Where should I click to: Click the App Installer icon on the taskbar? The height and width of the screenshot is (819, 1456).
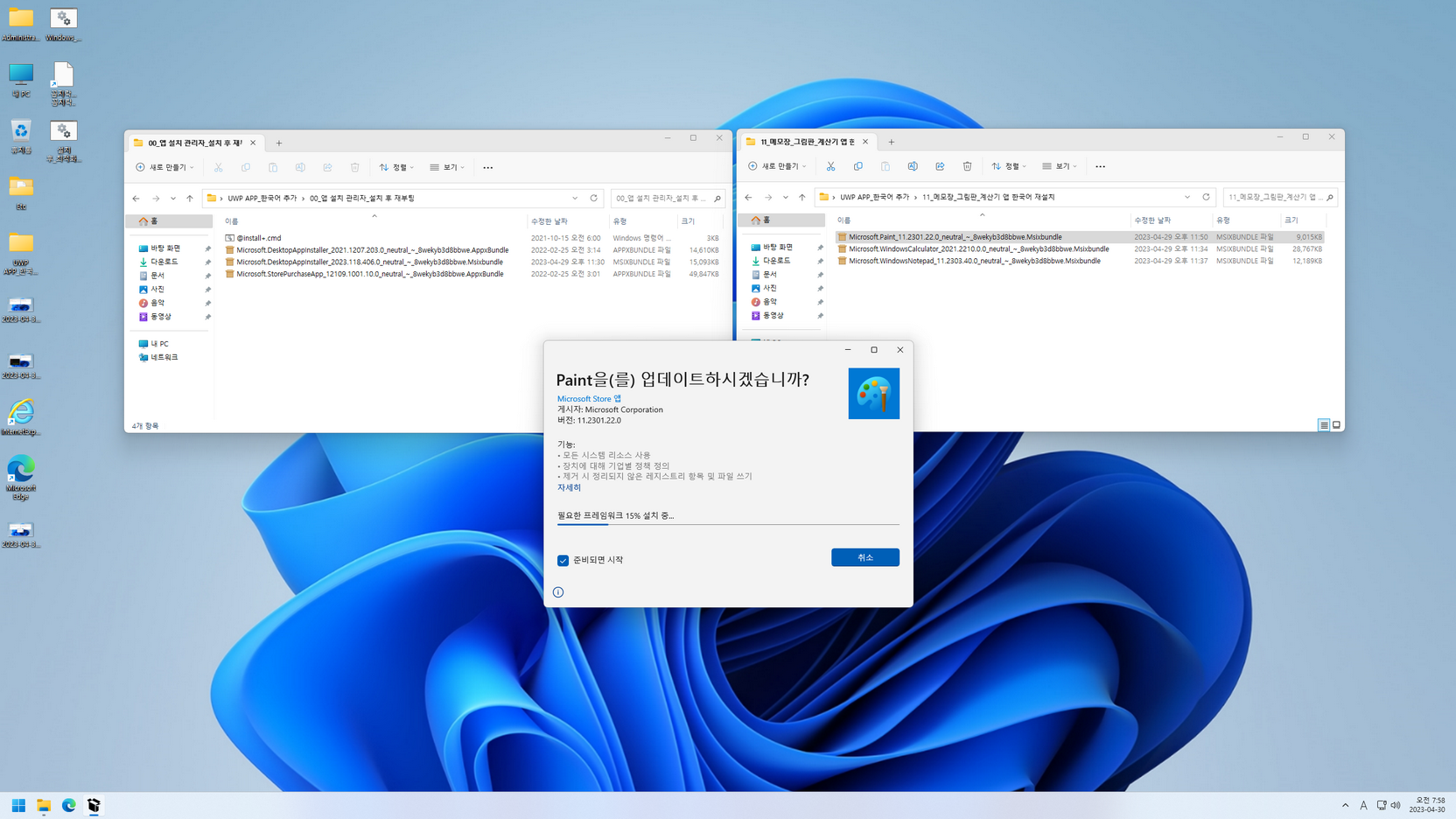pyautogui.click(x=94, y=805)
